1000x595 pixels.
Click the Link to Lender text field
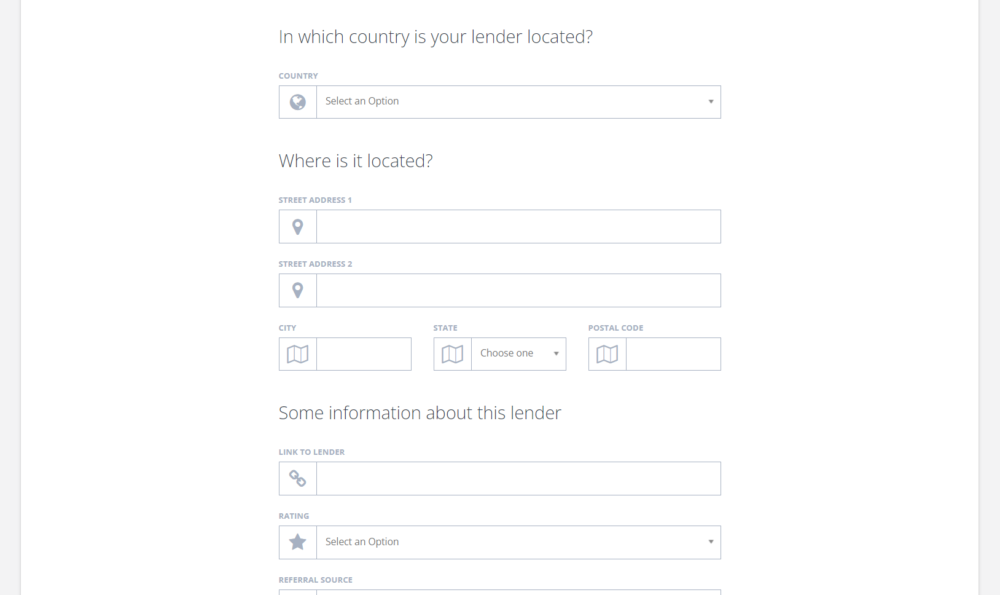click(518, 478)
